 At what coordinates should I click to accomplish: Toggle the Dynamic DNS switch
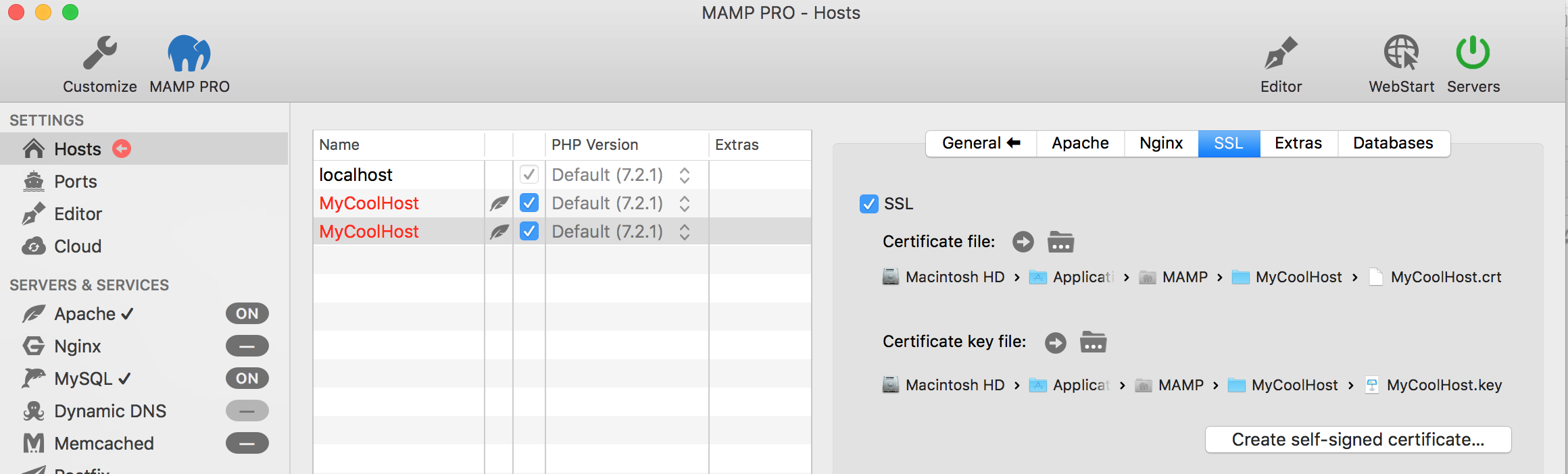coord(247,411)
